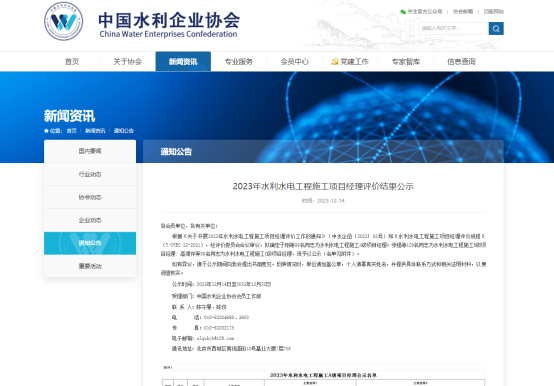Select 重要活动 in the sidebar
Screen dimensions: 554x386
[90, 266]
